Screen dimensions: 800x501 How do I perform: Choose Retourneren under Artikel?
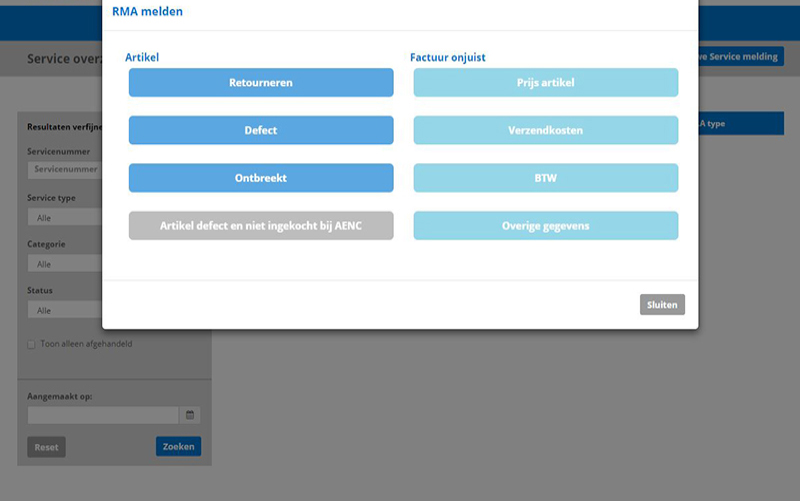click(261, 83)
